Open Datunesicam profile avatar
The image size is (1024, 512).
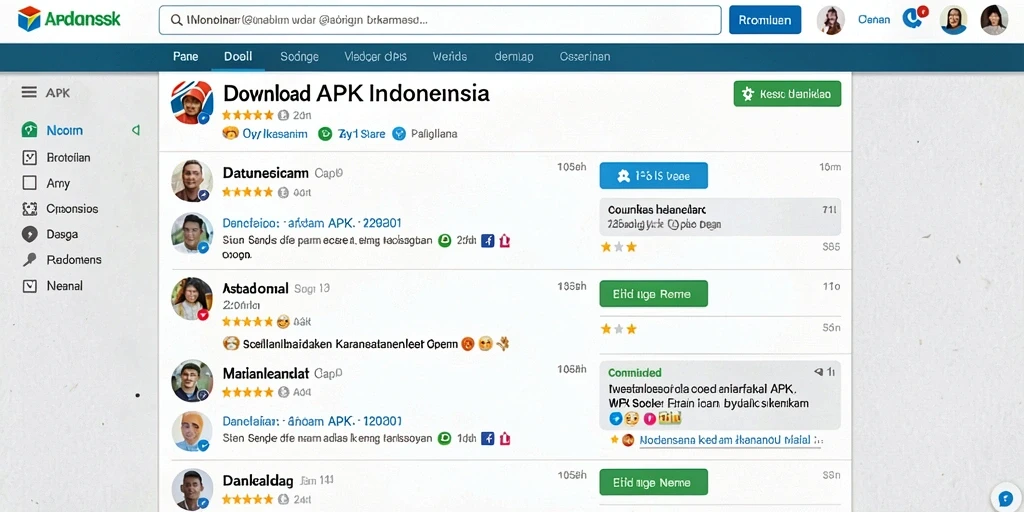tap(192, 181)
